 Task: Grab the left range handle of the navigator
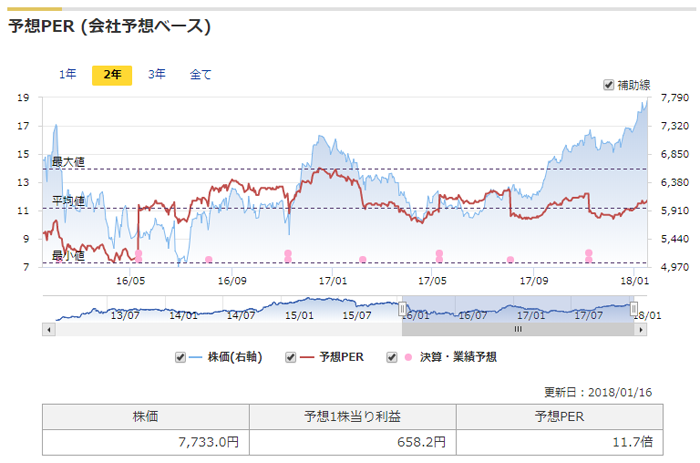[402, 309]
